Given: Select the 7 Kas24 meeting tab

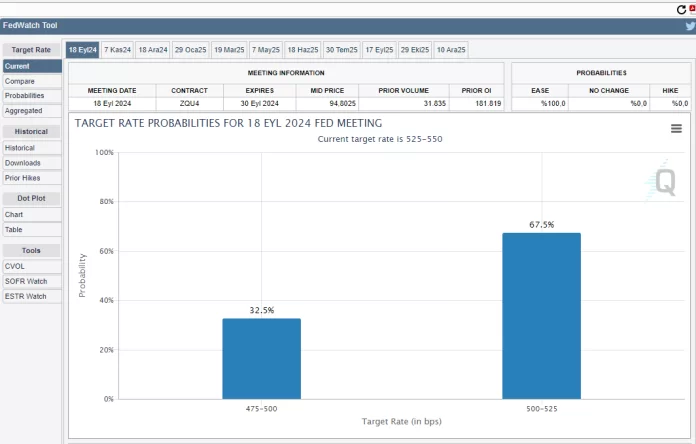Looking at the screenshot, I should (117, 49).
